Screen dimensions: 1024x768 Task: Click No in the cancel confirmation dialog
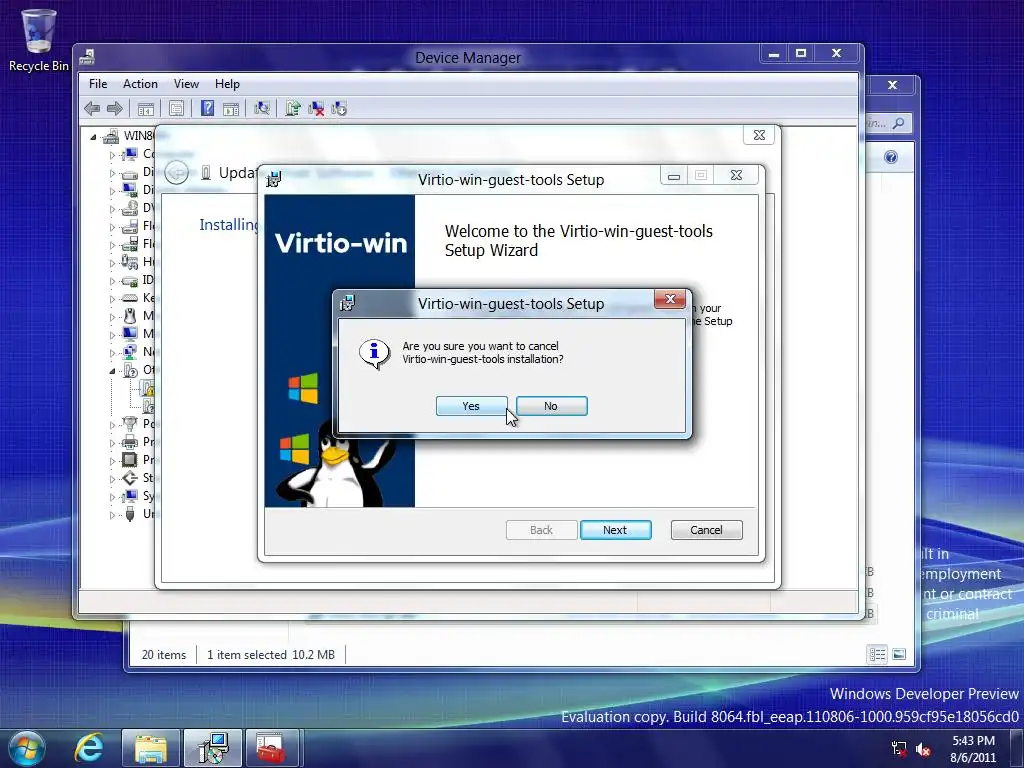pyautogui.click(x=551, y=406)
